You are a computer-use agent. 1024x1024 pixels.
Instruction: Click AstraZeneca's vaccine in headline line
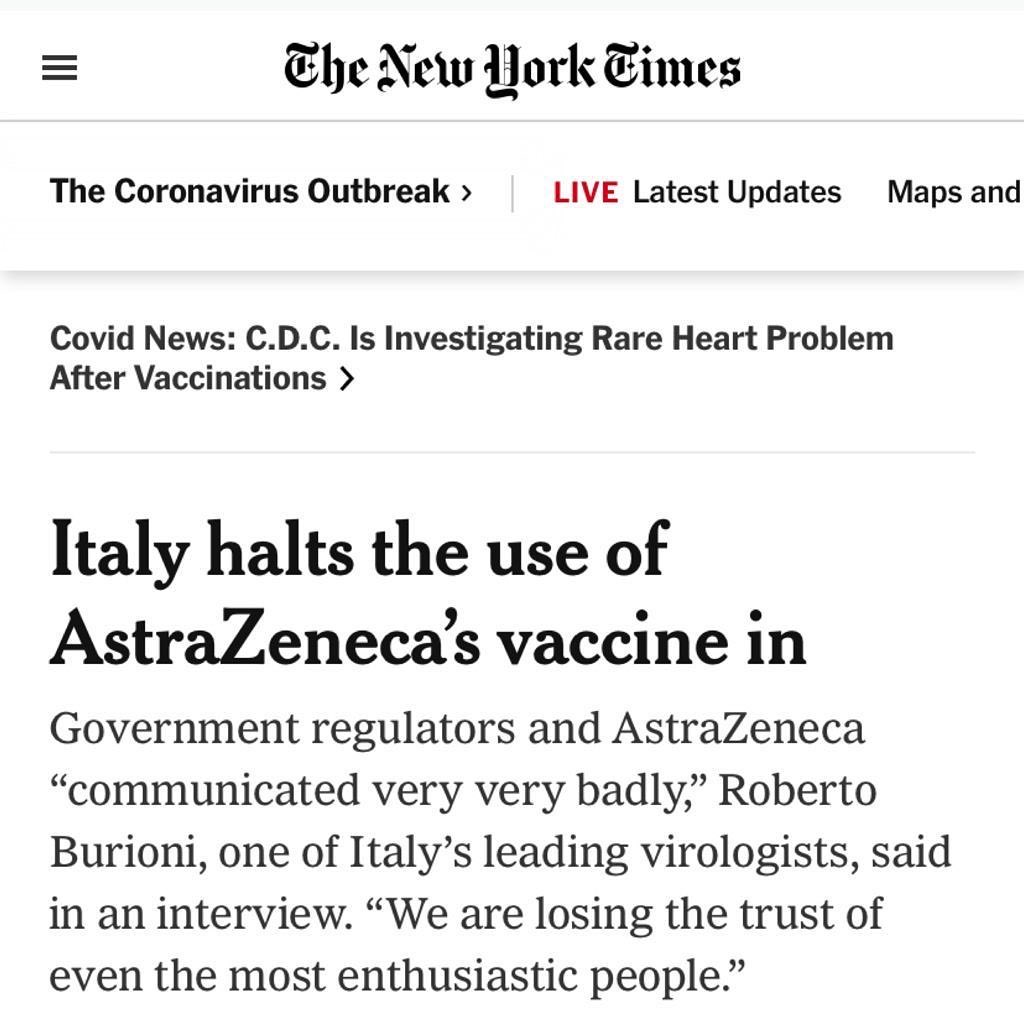[x=428, y=639]
